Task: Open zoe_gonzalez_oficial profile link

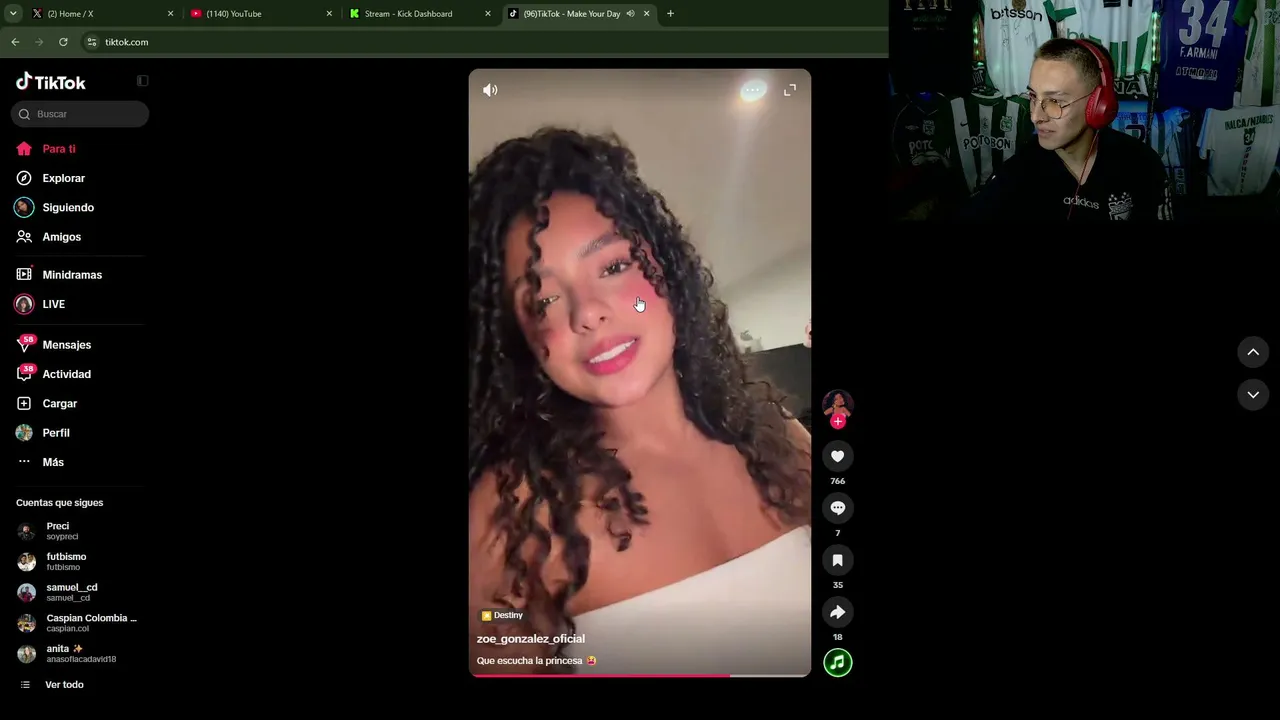Action: point(531,639)
